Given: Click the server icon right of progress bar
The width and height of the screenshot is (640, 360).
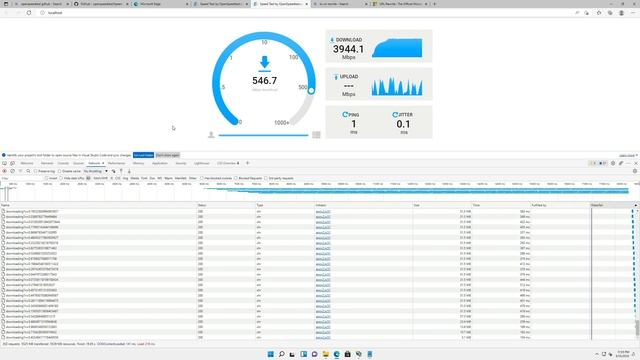Looking at the screenshot, I should coord(316,135).
